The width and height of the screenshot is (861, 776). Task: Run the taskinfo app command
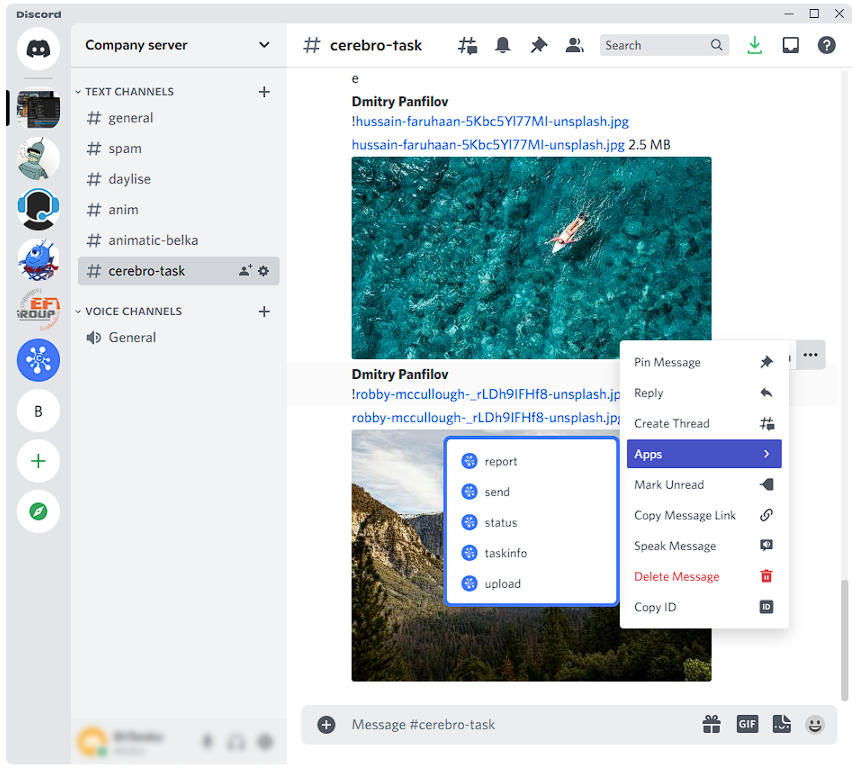click(x=532, y=553)
